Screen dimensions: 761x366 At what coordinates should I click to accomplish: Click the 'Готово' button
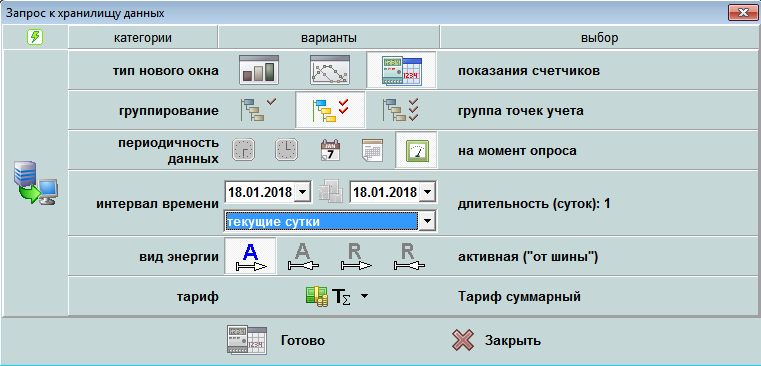(276, 340)
